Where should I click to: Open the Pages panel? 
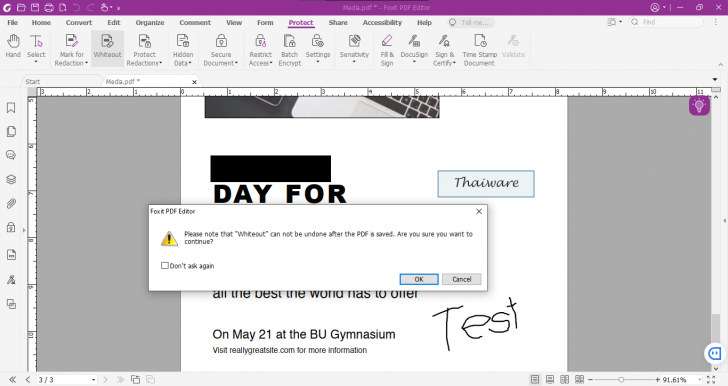click(11, 131)
